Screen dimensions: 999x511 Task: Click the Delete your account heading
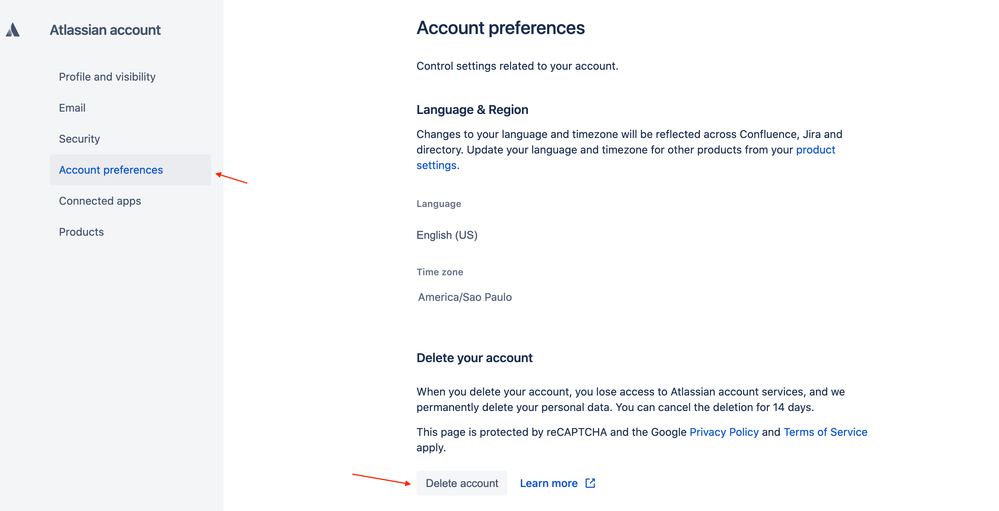tap(474, 358)
